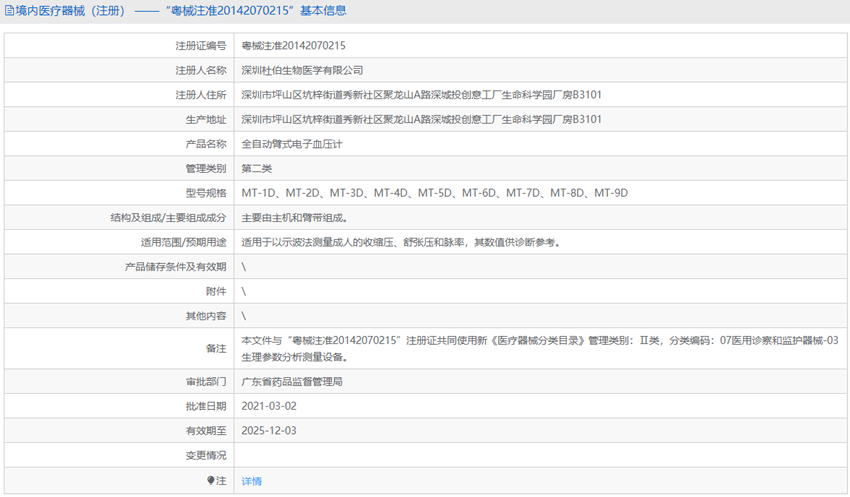
Task: Click the label 注册证编号
Action: point(201,46)
